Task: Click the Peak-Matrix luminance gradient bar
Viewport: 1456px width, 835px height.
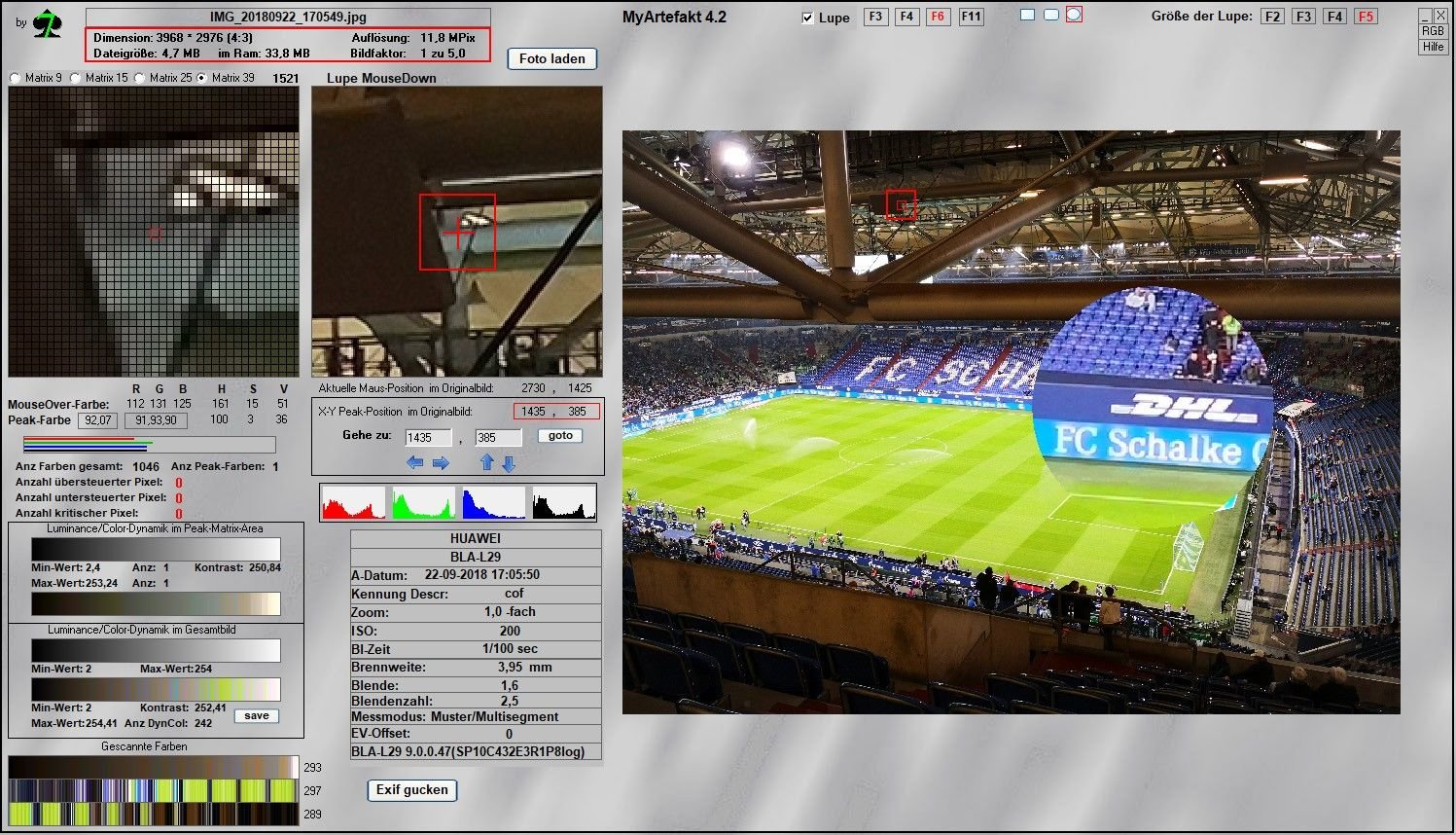Action: pyautogui.click(x=156, y=549)
